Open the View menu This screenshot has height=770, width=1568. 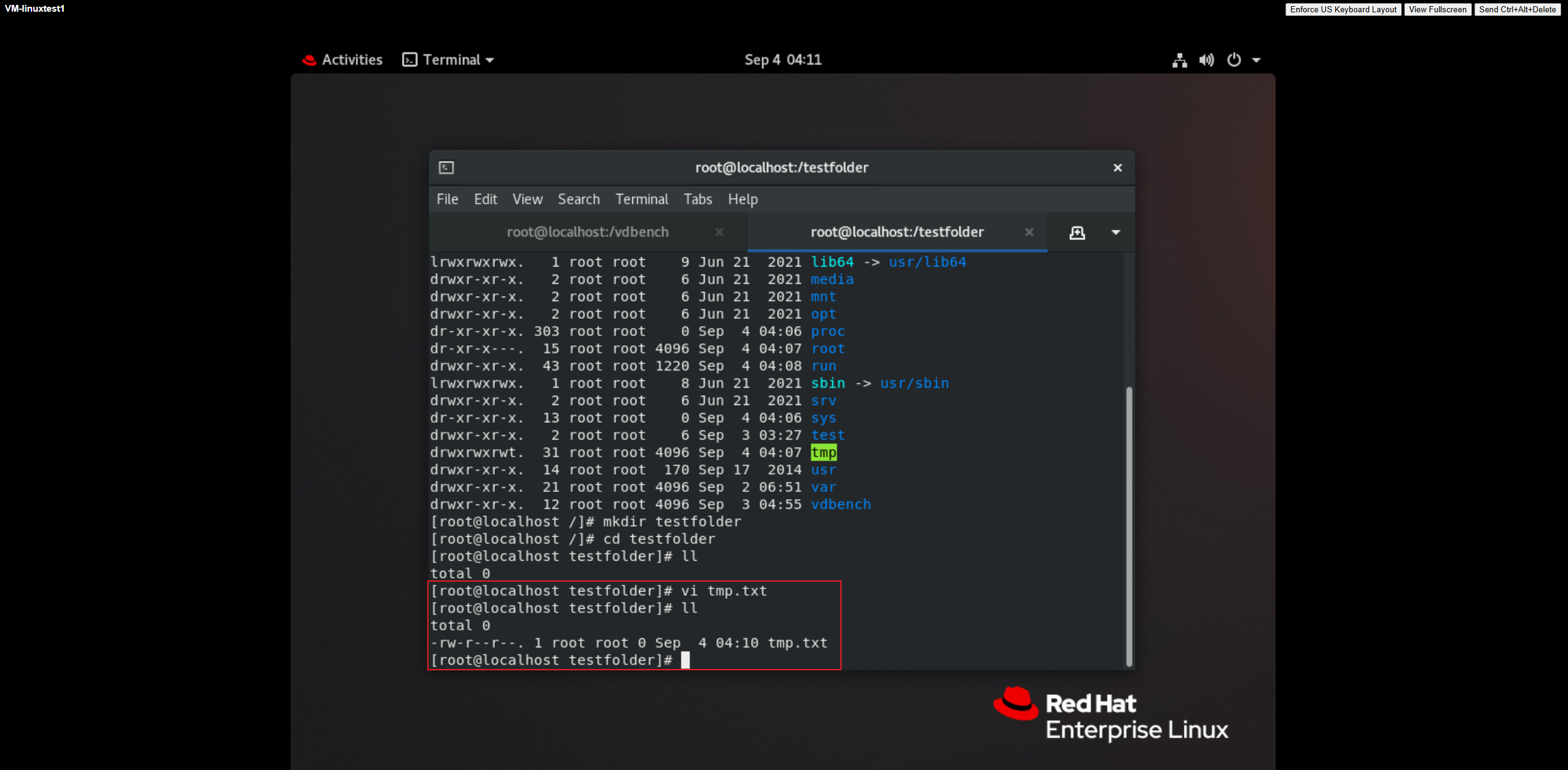pos(528,199)
